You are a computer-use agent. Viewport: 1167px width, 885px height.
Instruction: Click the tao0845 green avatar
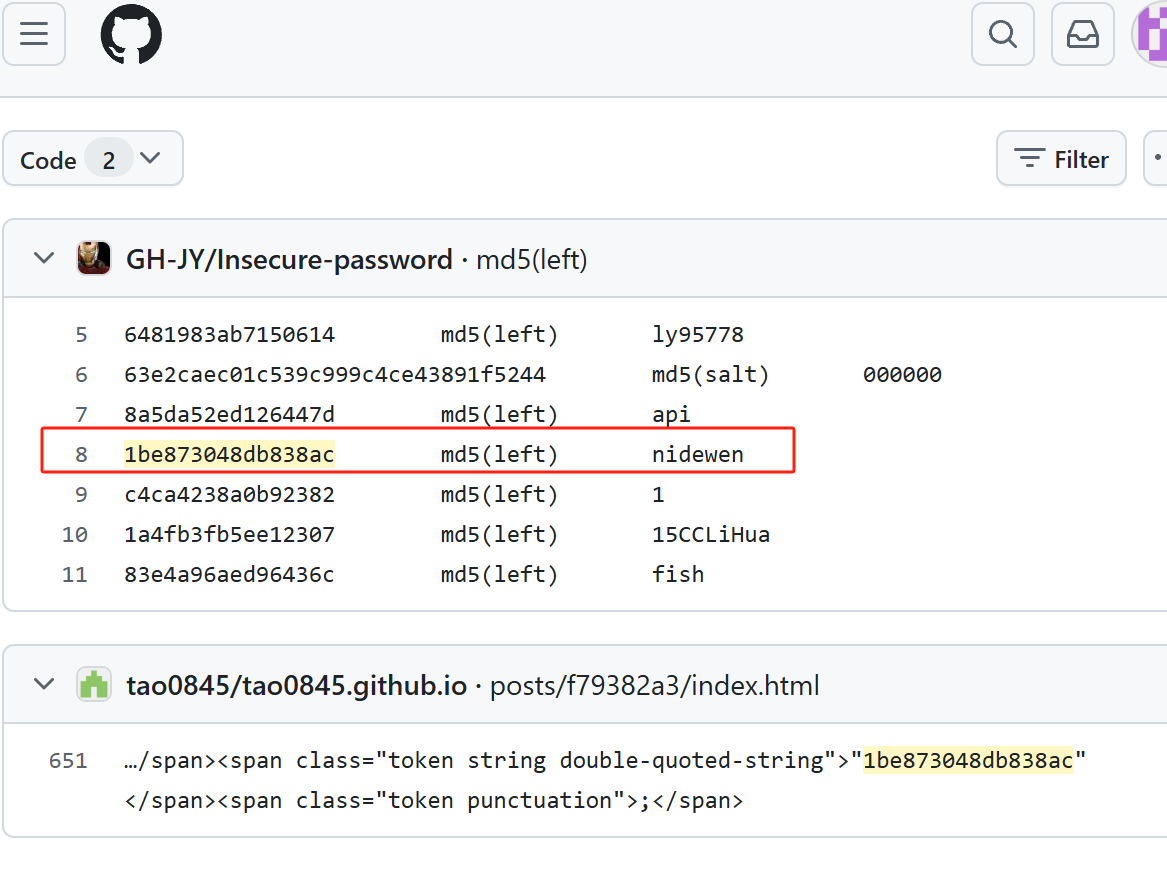[94, 684]
